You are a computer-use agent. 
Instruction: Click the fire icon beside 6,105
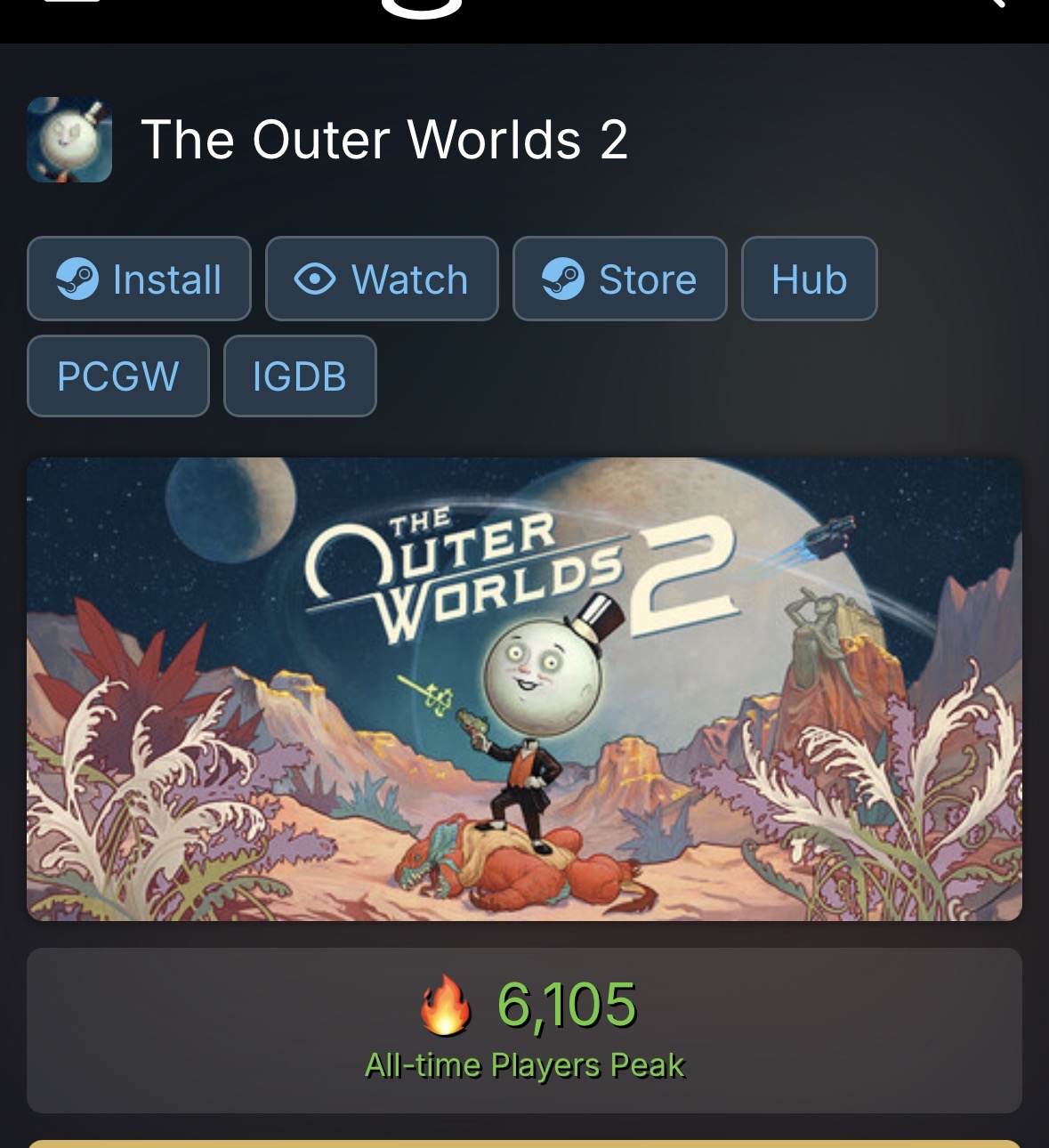pos(445,1004)
